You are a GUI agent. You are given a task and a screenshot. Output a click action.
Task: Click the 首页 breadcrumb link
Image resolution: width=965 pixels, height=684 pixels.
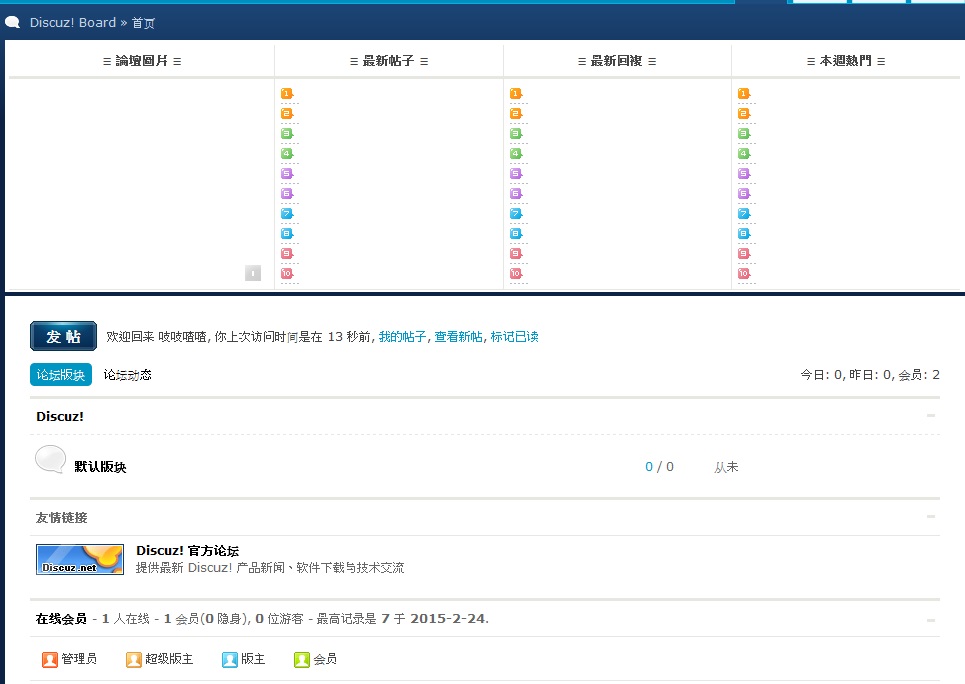pyautogui.click(x=143, y=23)
